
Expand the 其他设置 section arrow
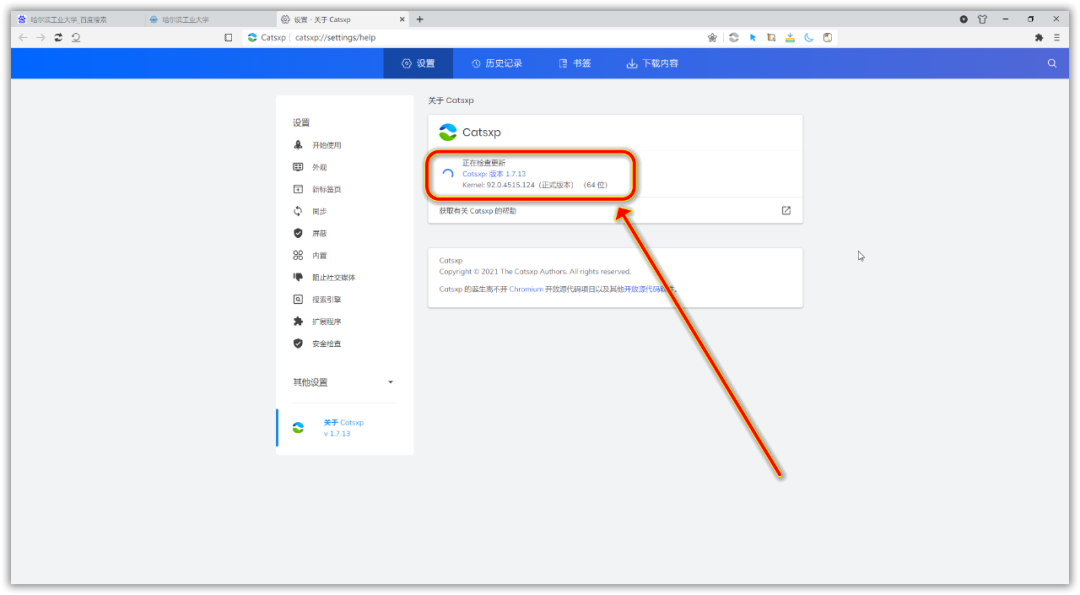391,382
